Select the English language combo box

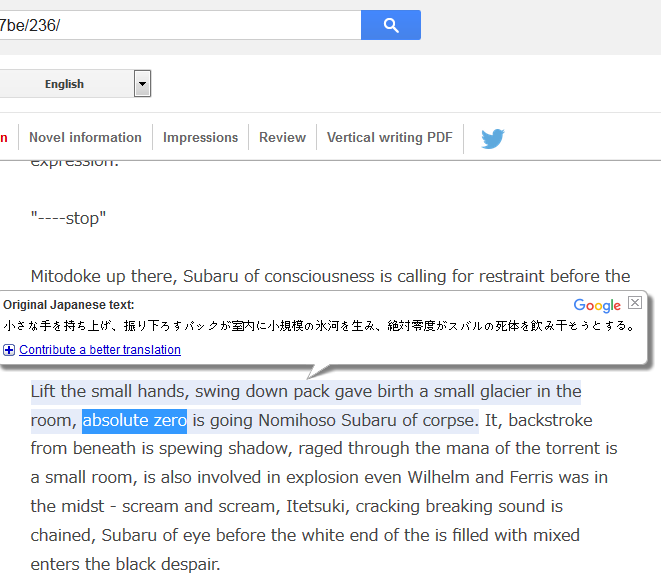coord(72,83)
